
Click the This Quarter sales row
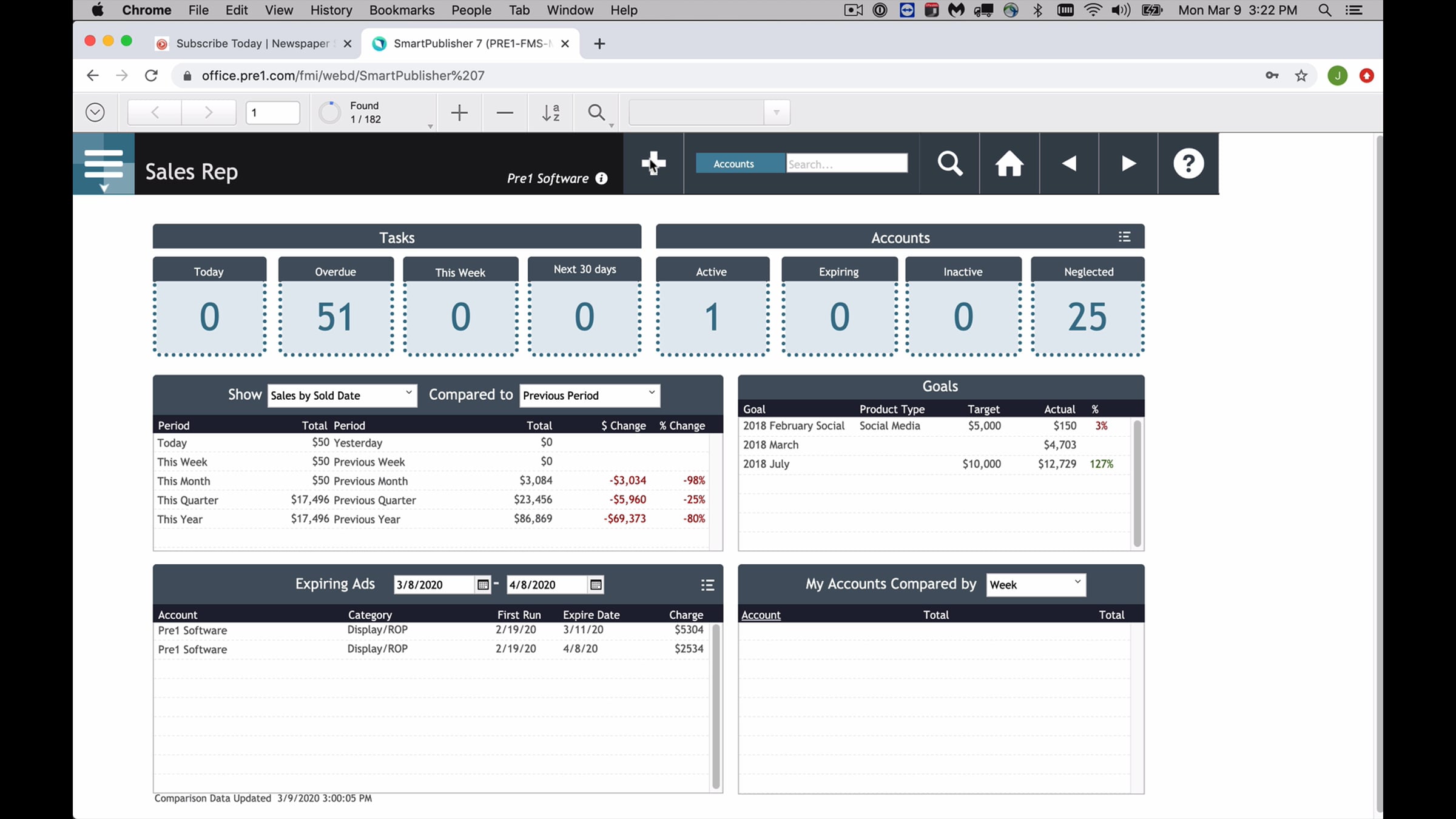pyautogui.click(x=431, y=500)
